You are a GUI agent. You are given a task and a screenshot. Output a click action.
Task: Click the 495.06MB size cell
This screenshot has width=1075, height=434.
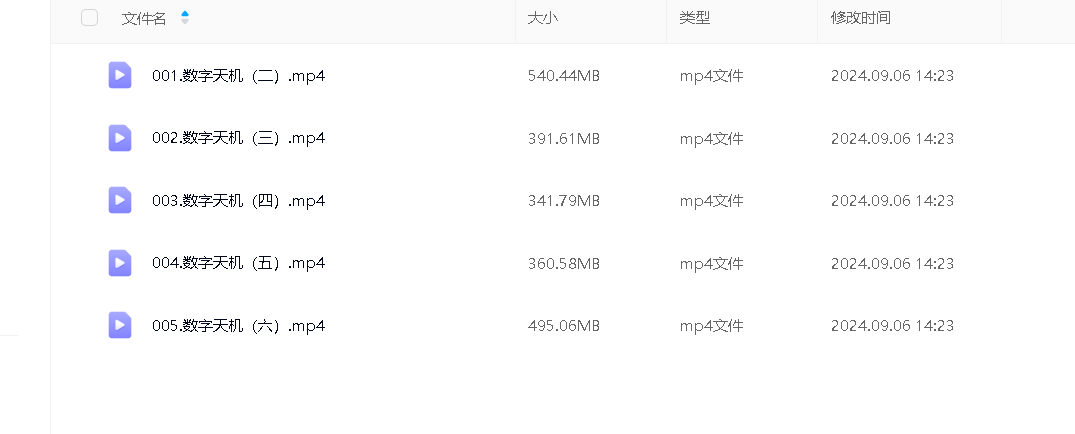point(563,325)
